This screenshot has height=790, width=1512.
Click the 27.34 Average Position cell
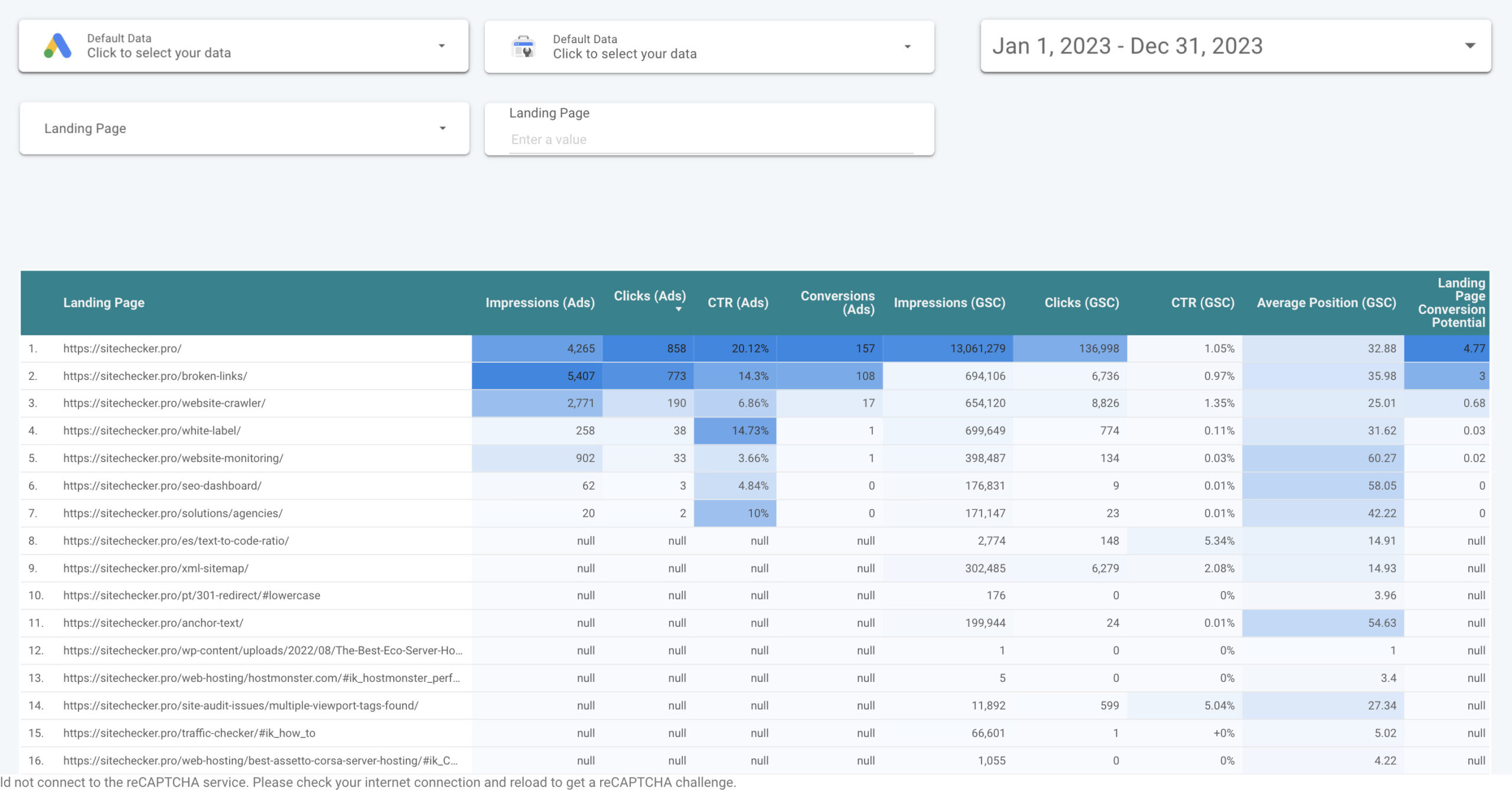click(x=1323, y=706)
